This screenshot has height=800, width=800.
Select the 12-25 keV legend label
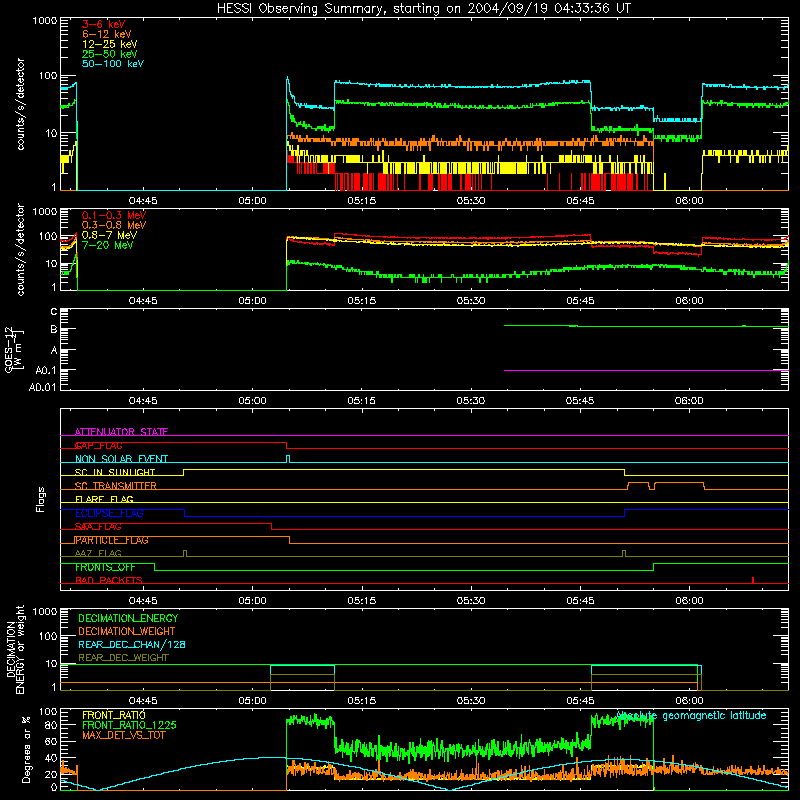tap(109, 44)
